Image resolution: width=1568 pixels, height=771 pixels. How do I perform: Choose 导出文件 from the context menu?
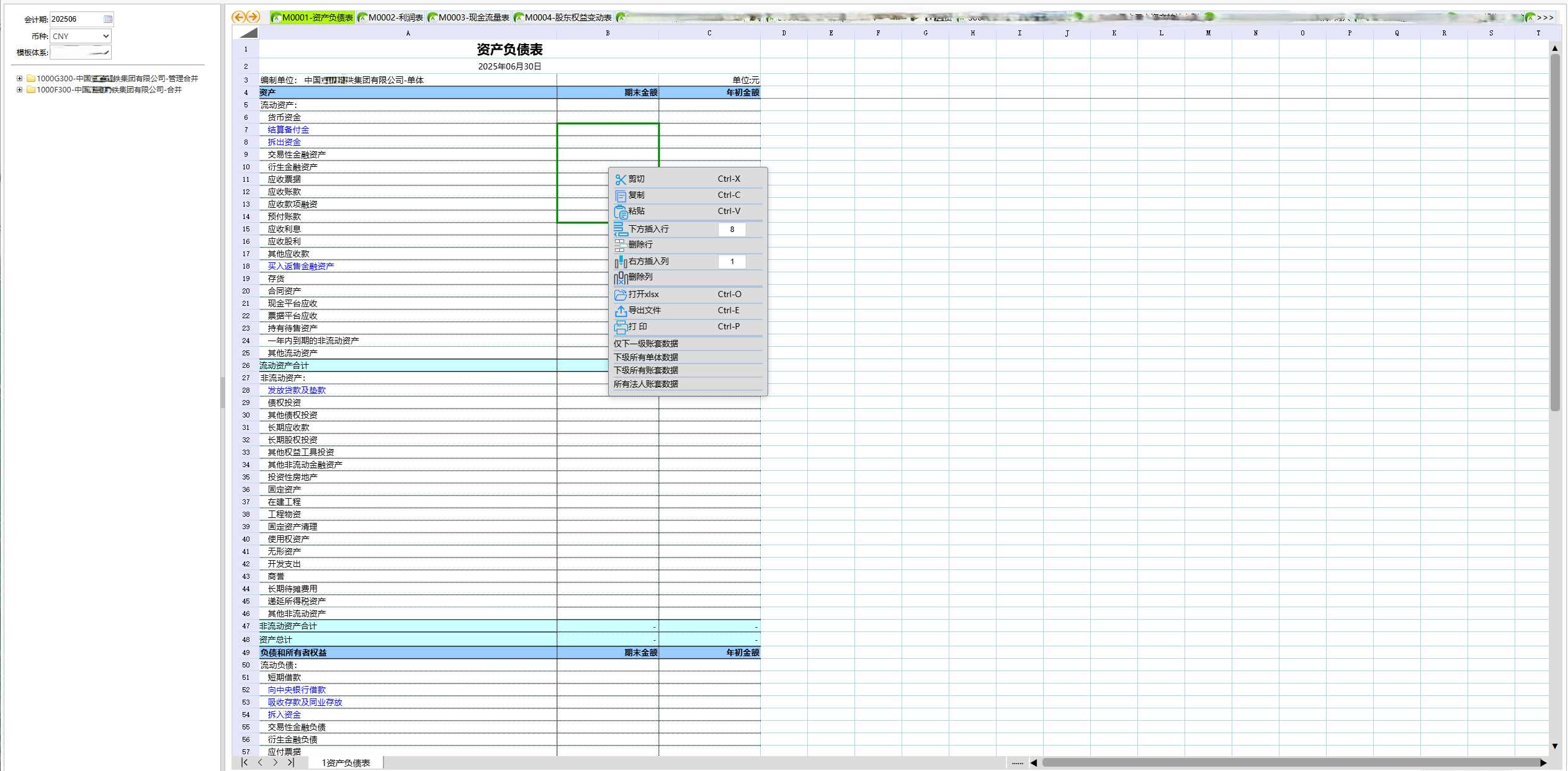(x=645, y=310)
